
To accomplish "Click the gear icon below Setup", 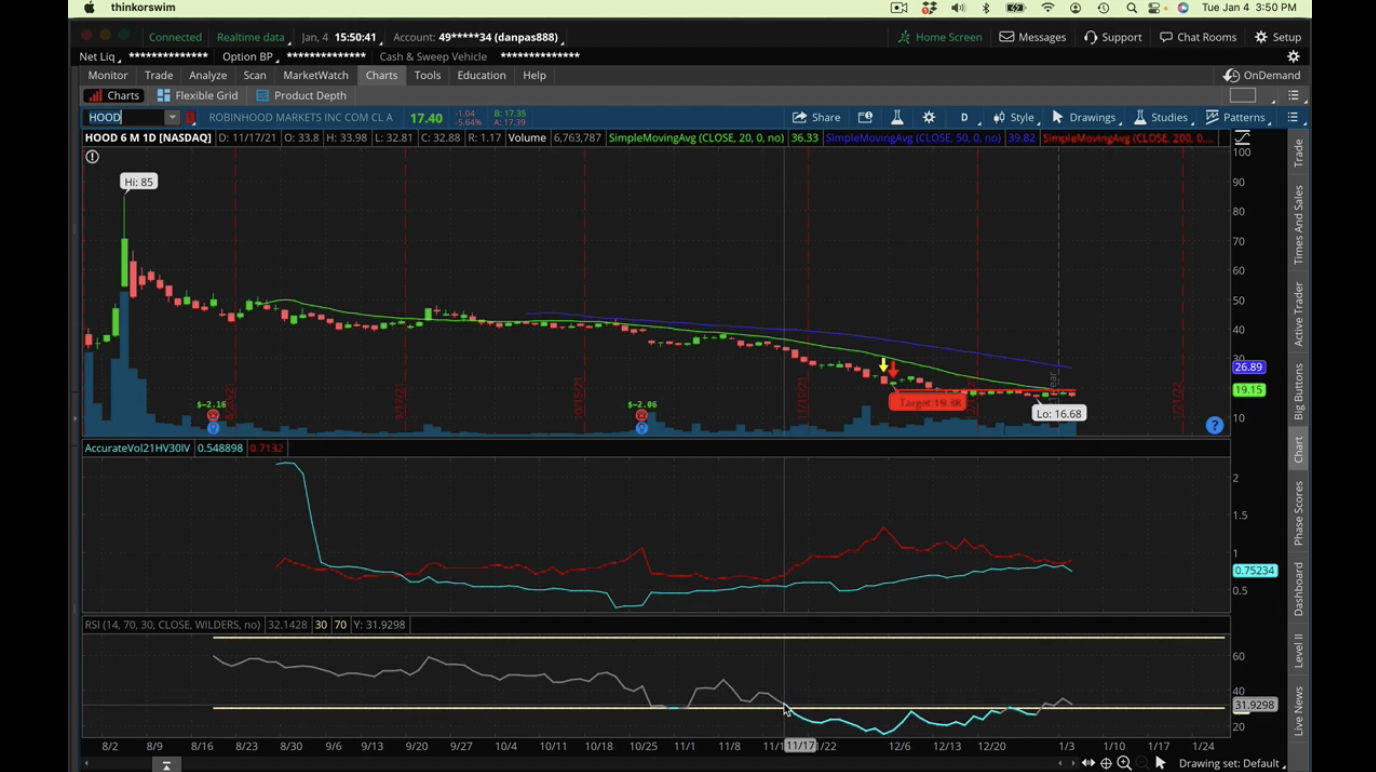I will [1293, 57].
